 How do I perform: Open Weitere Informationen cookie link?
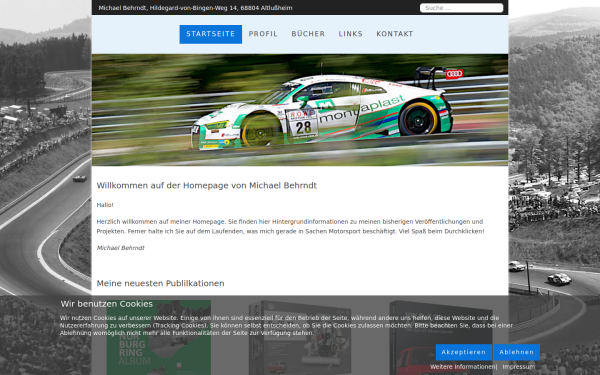click(463, 367)
